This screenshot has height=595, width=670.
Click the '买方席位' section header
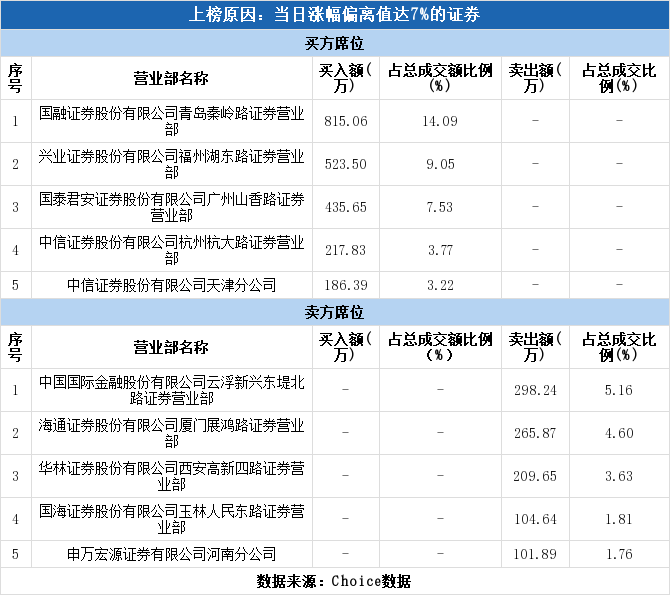[x=335, y=43]
